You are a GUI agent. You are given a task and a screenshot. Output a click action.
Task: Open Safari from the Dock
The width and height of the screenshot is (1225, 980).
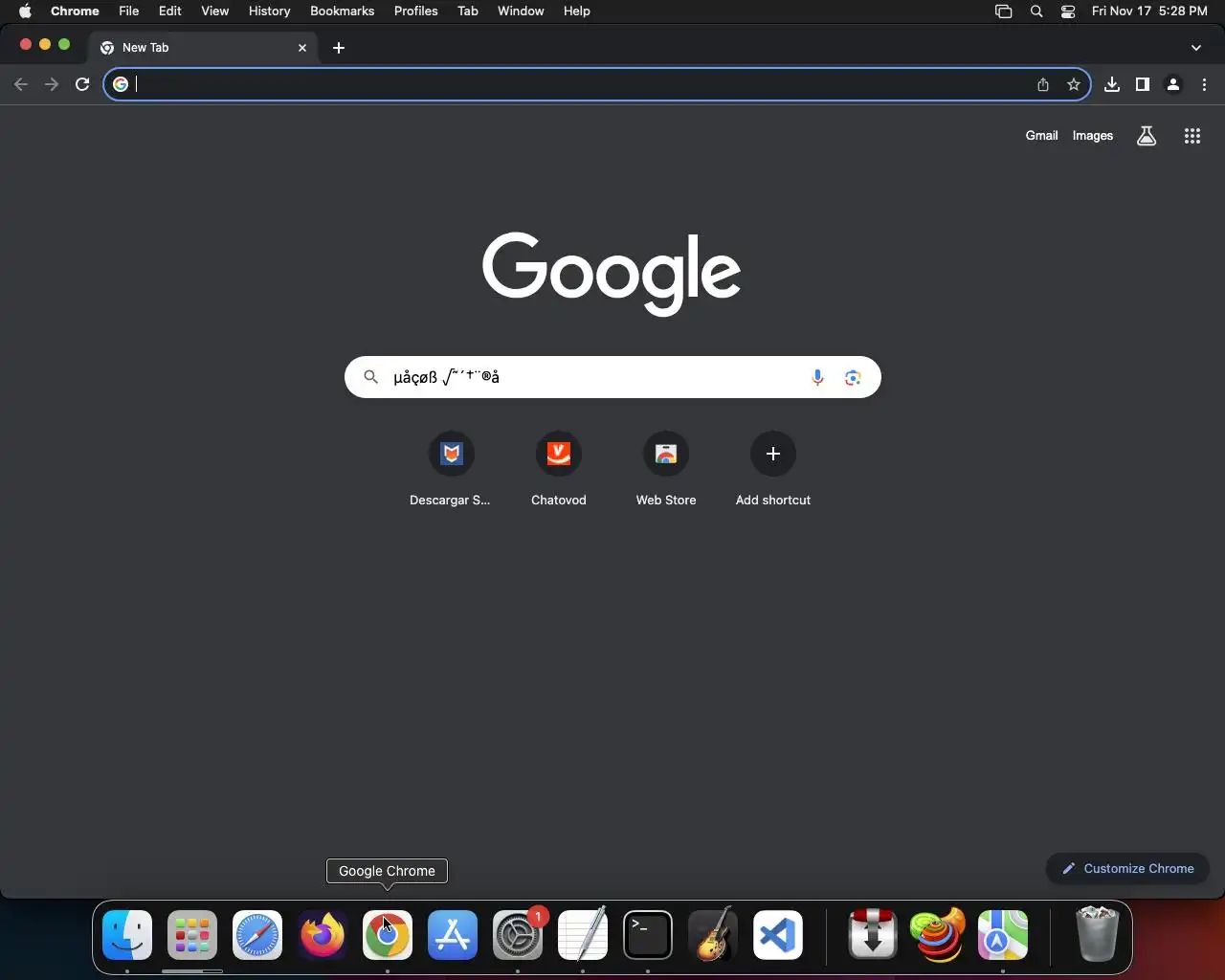(257, 935)
